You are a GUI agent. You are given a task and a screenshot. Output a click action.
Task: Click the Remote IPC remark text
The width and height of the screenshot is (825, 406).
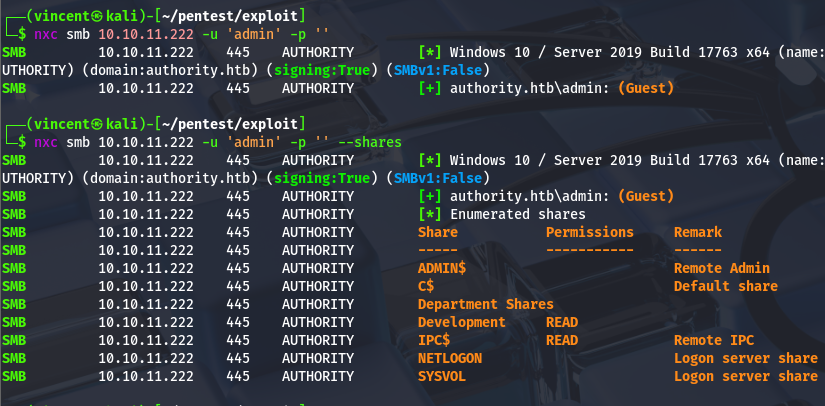[x=714, y=340]
